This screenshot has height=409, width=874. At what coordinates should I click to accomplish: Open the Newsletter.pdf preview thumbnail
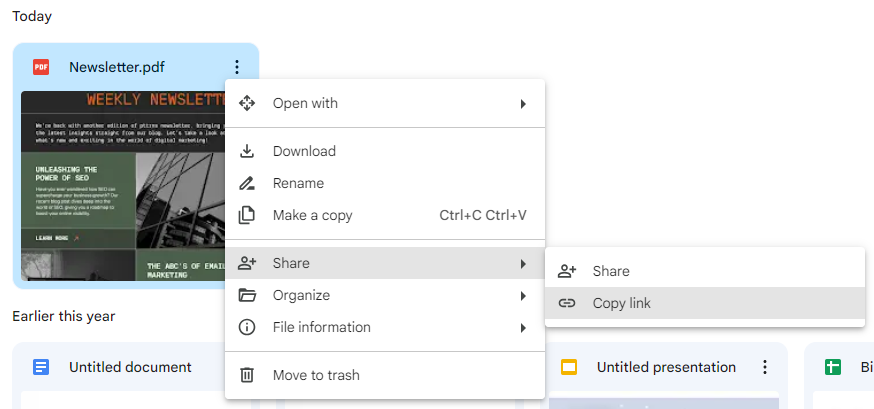pyautogui.click(x=123, y=186)
